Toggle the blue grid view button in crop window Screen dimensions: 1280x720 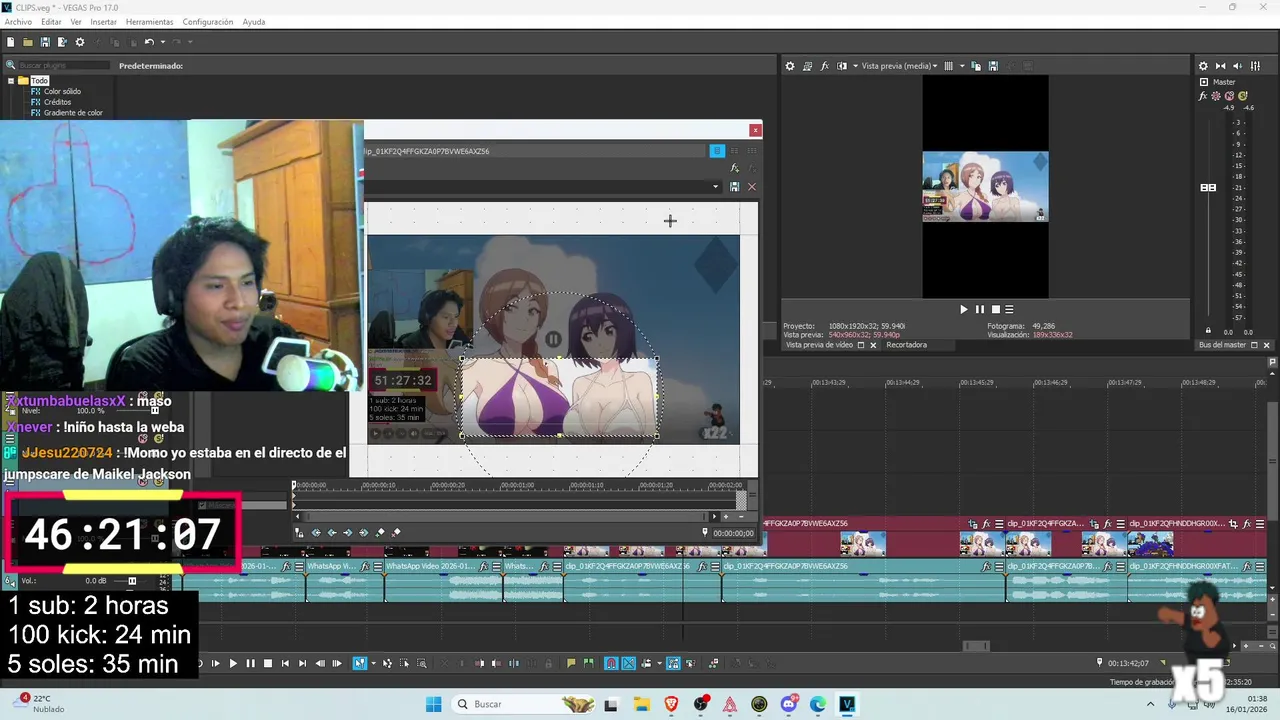tap(717, 151)
